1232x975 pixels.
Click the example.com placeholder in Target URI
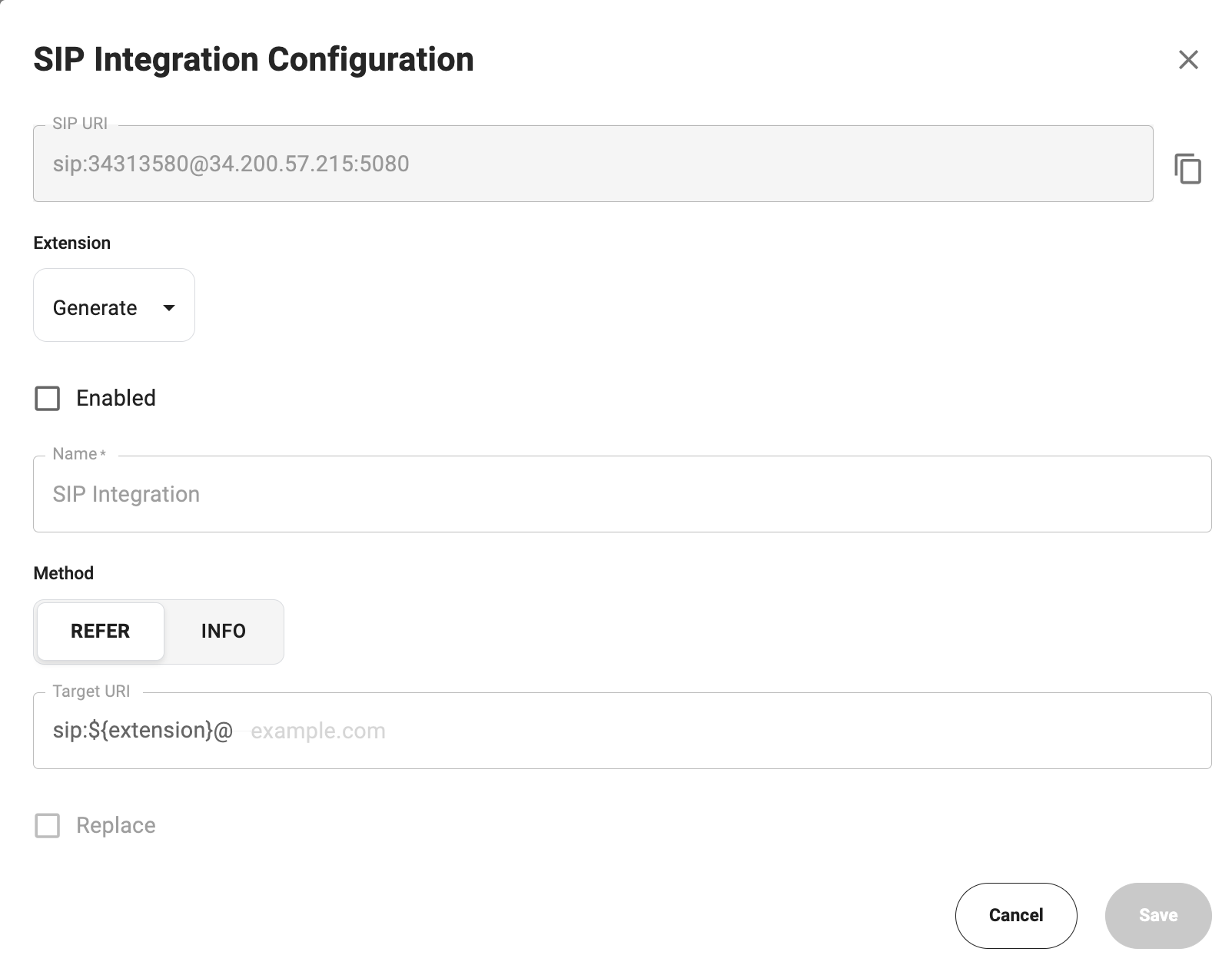tap(318, 731)
